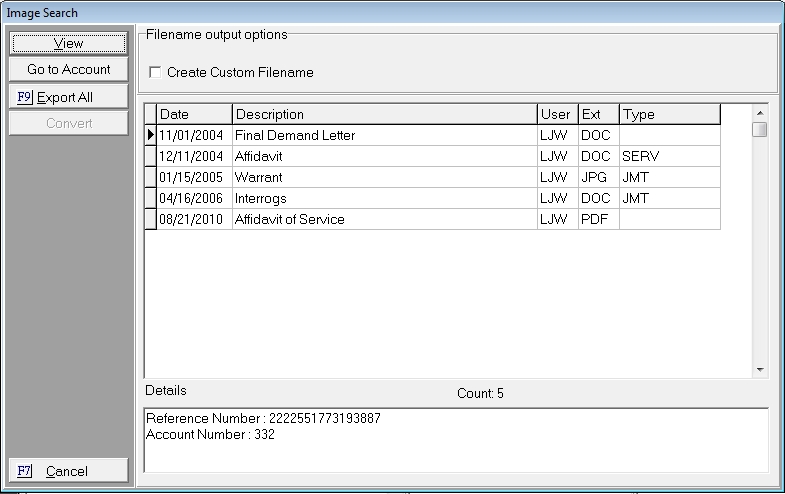Click the row selector arrow indicator for first row
785x494 pixels.
coord(151,135)
